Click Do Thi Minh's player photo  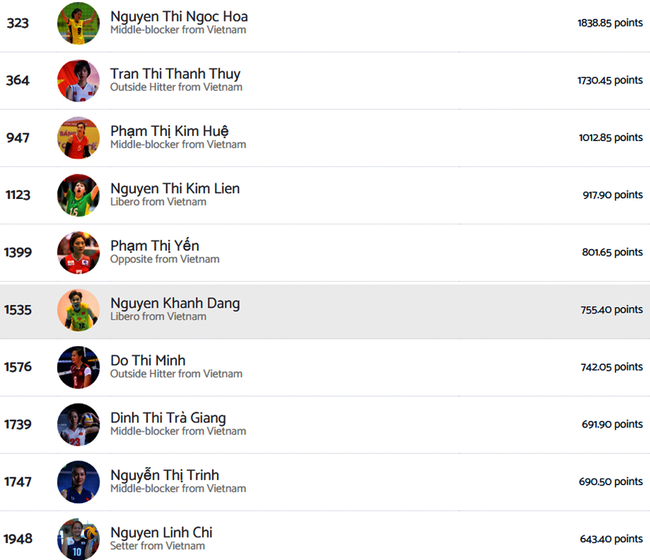[78, 367]
